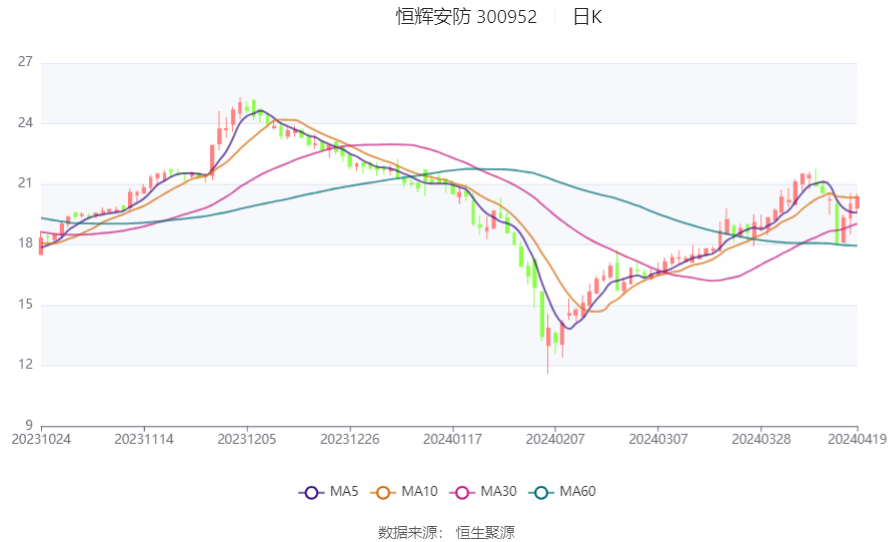
Task: Click the x-axis date 20240207
Action: tap(555, 440)
